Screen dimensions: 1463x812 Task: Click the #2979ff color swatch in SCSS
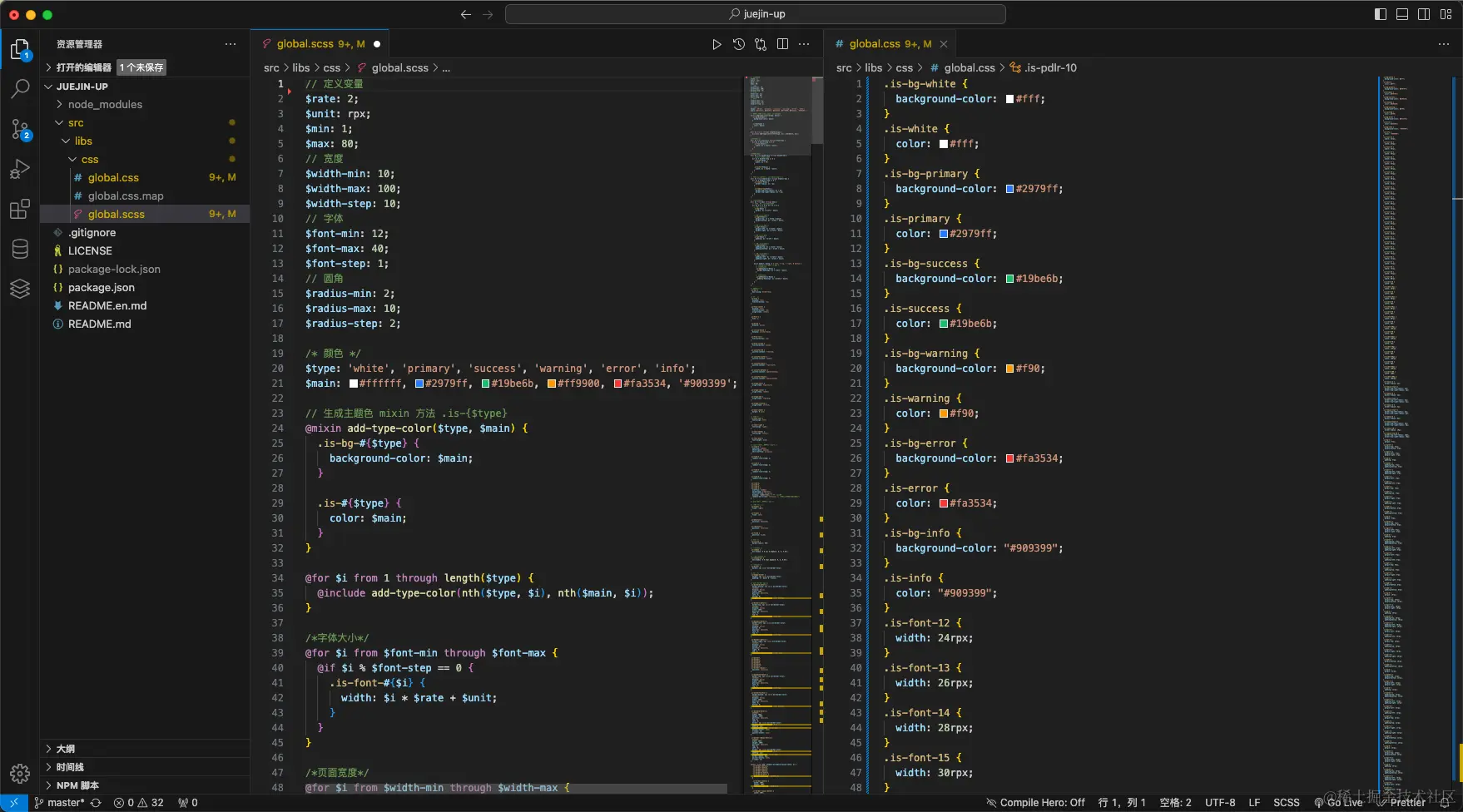(x=419, y=384)
